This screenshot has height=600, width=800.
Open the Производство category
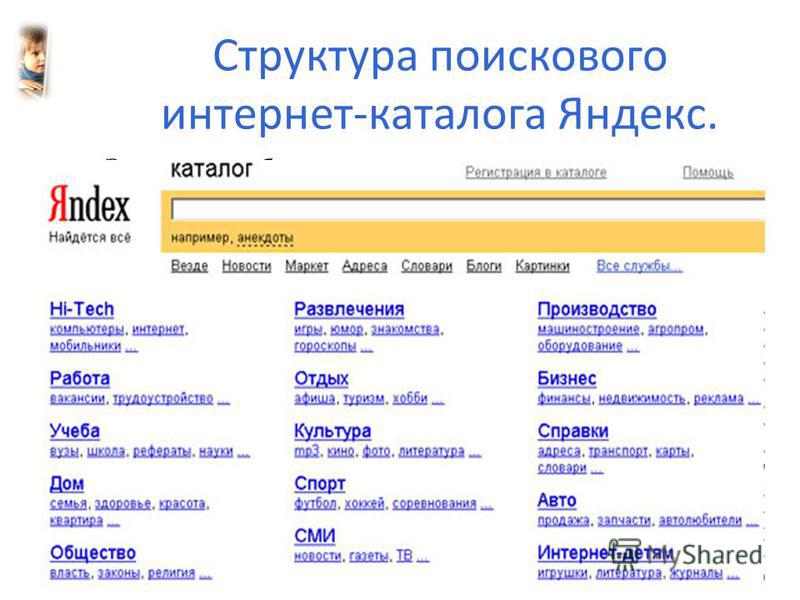click(597, 309)
